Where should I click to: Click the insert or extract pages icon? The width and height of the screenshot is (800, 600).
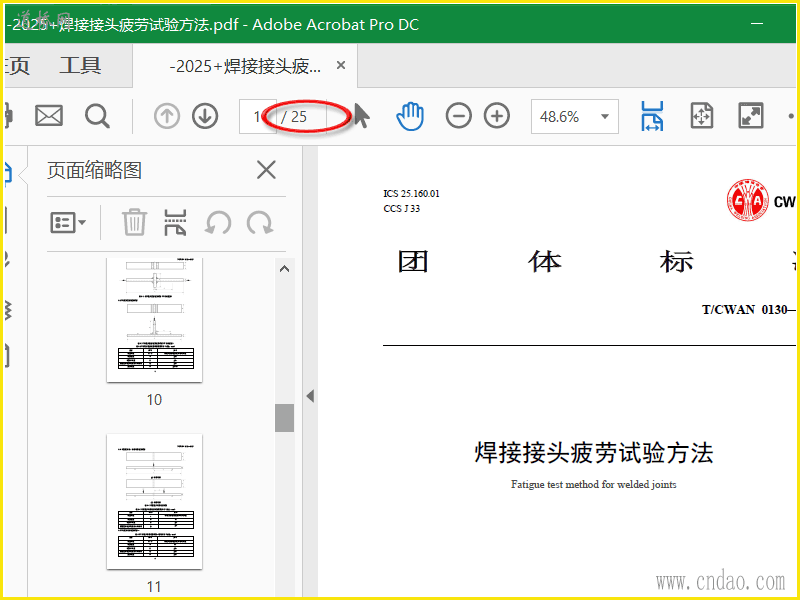pos(175,222)
